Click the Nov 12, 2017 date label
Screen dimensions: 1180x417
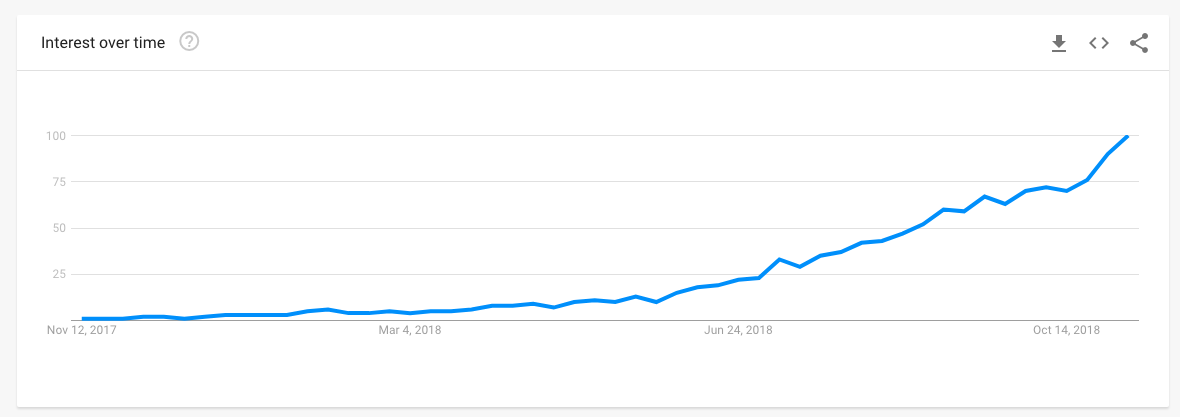[x=81, y=330]
